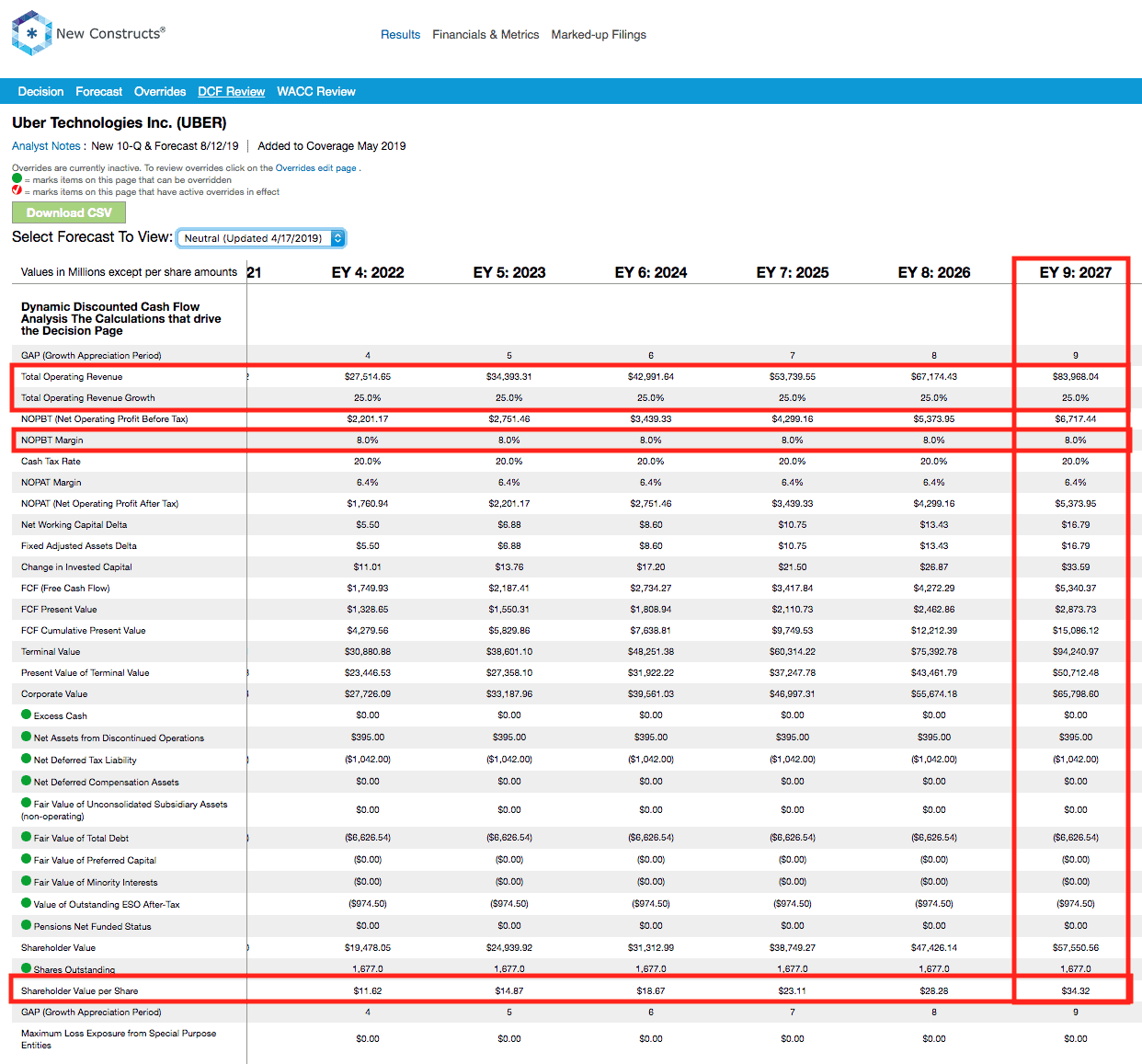
Task: Click green dot beside Net Deferred Compensation Assets
Action: pyautogui.click(x=27, y=781)
